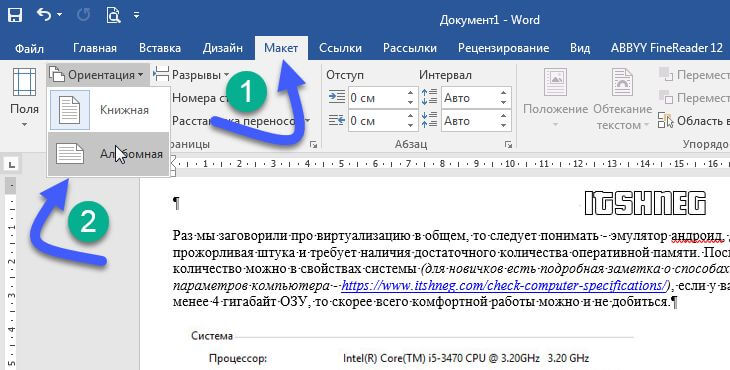Image resolution: width=730 pixels, height=370 pixels.
Task: Increase spacing before paragraph value
Action: click(503, 93)
